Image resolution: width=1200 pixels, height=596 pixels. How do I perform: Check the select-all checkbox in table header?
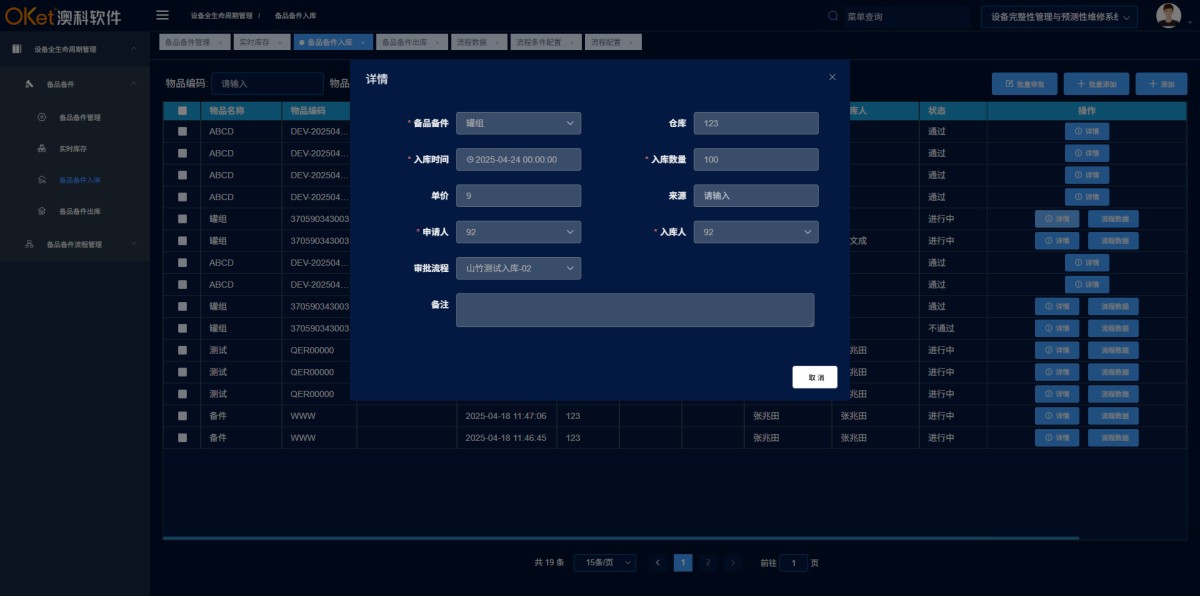click(181, 110)
